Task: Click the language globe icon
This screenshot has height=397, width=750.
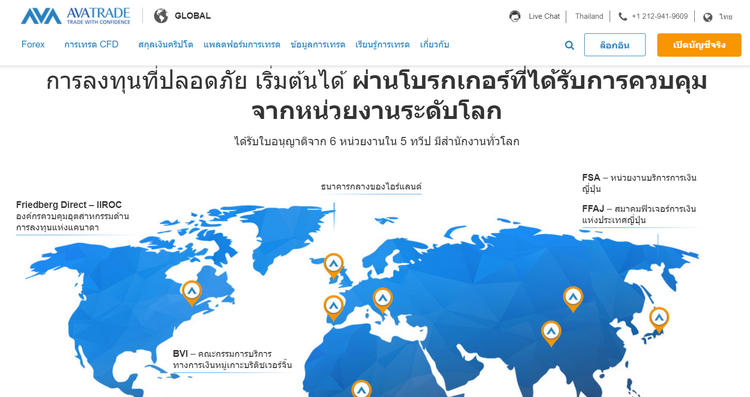Action: pyautogui.click(x=708, y=17)
